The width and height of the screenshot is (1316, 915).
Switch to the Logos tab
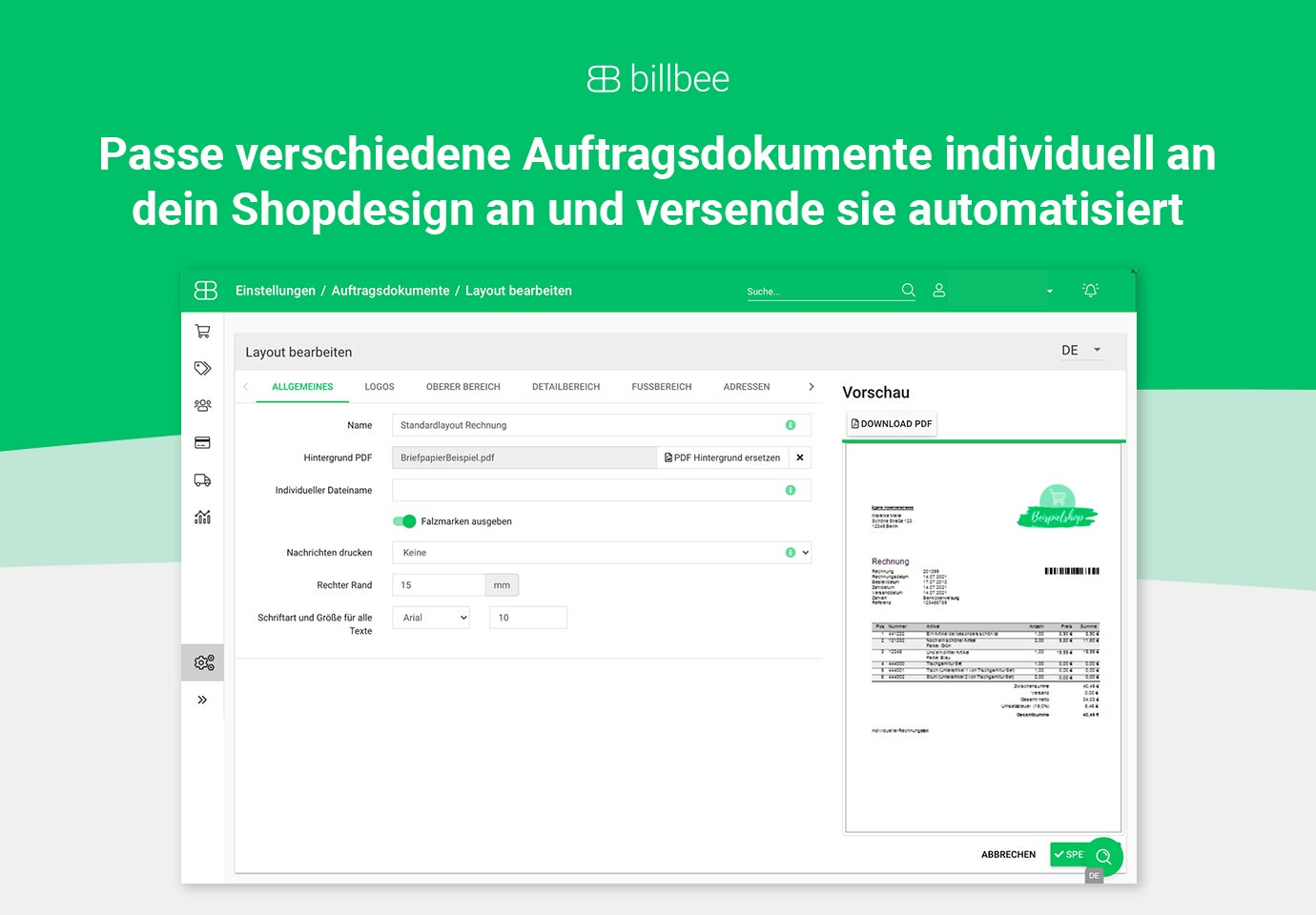coord(380,387)
